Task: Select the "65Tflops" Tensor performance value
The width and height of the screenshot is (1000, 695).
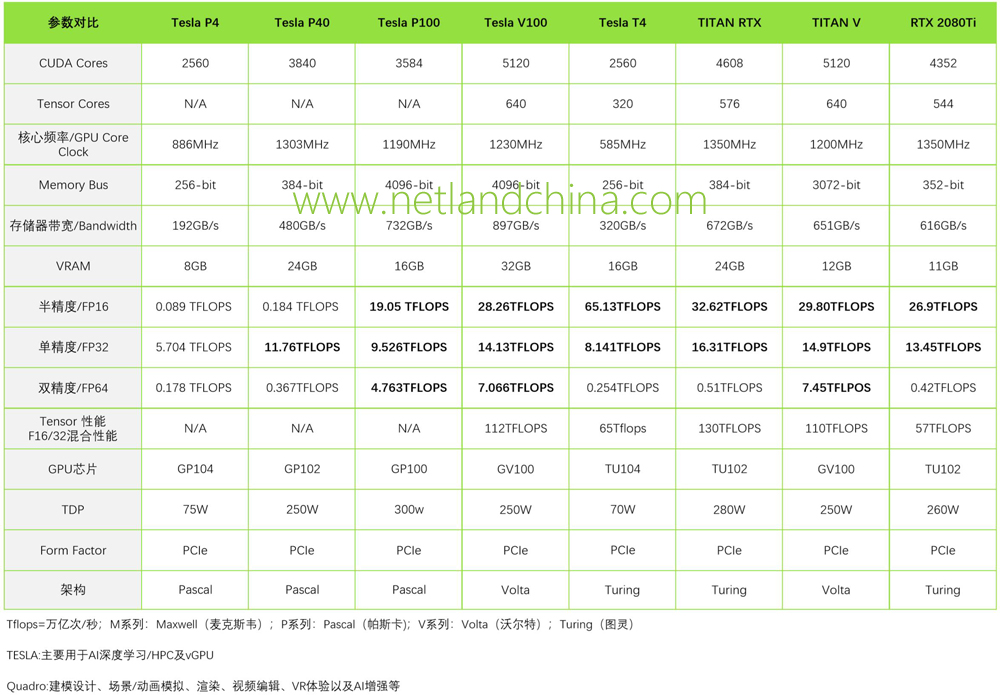Action: click(x=622, y=428)
